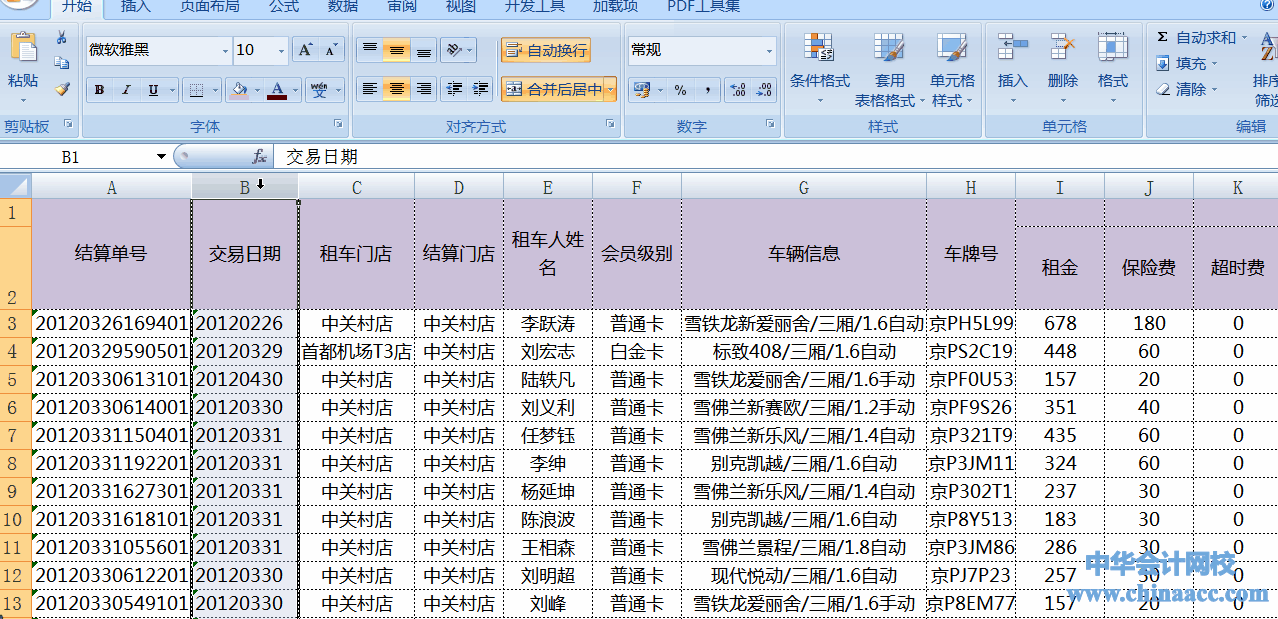Cut selection with the scissors icon
Image resolution: width=1278 pixels, height=619 pixels.
tap(62, 38)
